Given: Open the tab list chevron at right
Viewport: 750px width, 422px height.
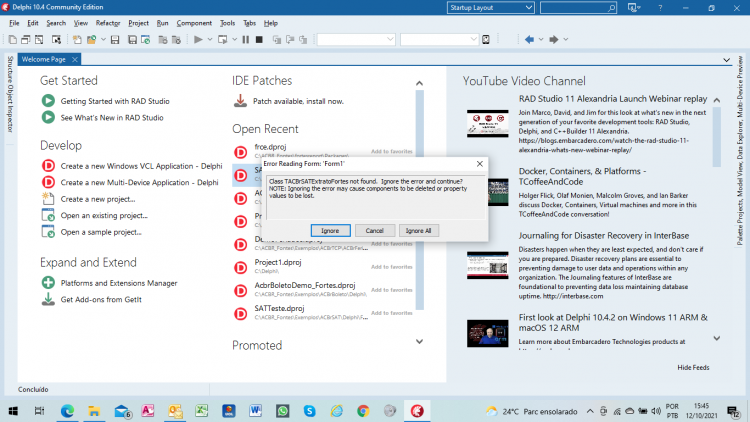Looking at the screenshot, I should tap(727, 60).
